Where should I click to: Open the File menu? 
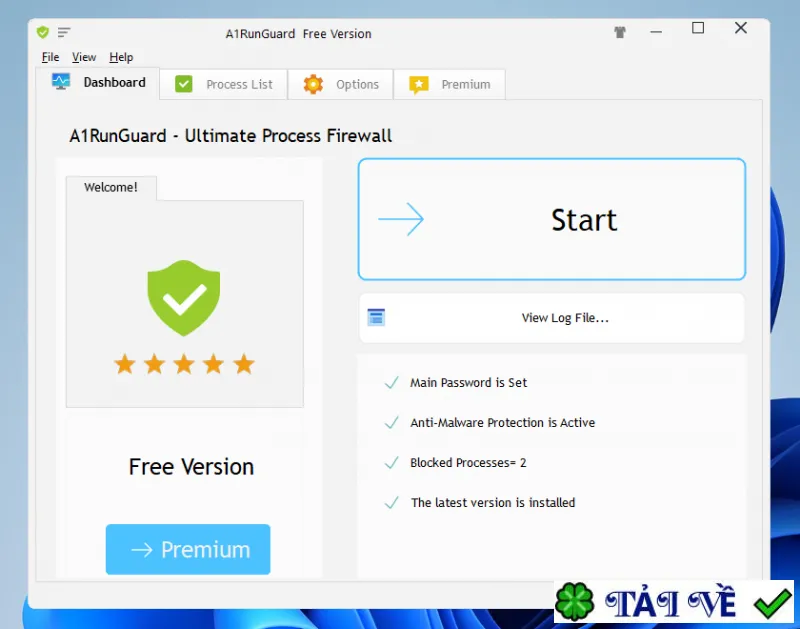[x=51, y=57]
